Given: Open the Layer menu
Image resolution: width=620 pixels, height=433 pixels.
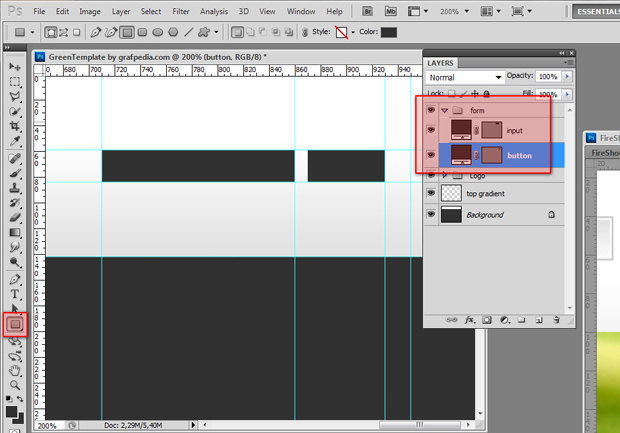Looking at the screenshot, I should tap(121, 11).
